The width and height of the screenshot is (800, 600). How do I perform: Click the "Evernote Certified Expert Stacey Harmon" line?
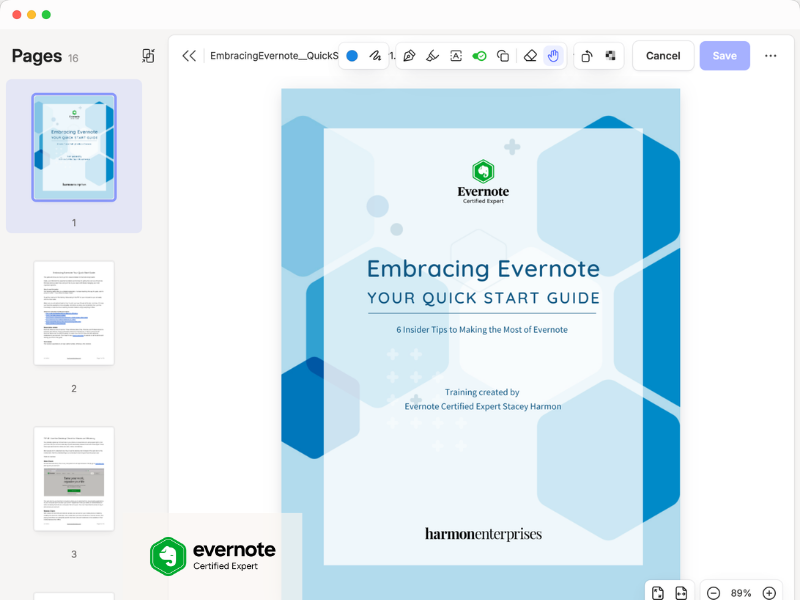click(483, 406)
